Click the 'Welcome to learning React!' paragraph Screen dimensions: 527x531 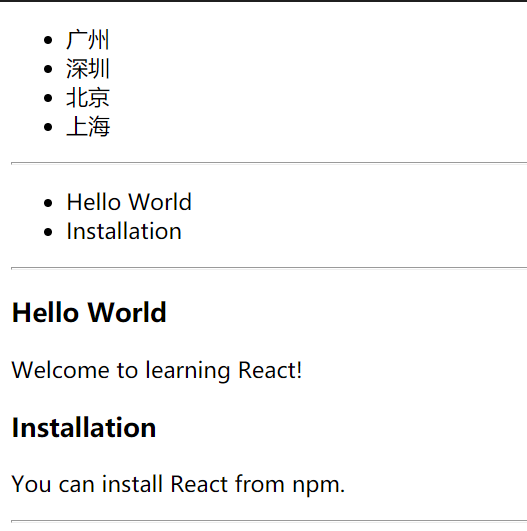click(157, 370)
